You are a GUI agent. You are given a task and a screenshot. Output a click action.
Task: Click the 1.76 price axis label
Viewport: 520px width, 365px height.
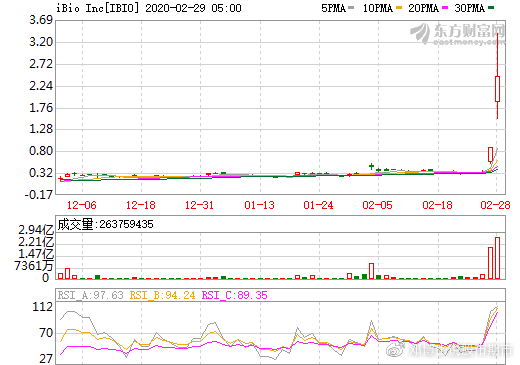pos(41,108)
